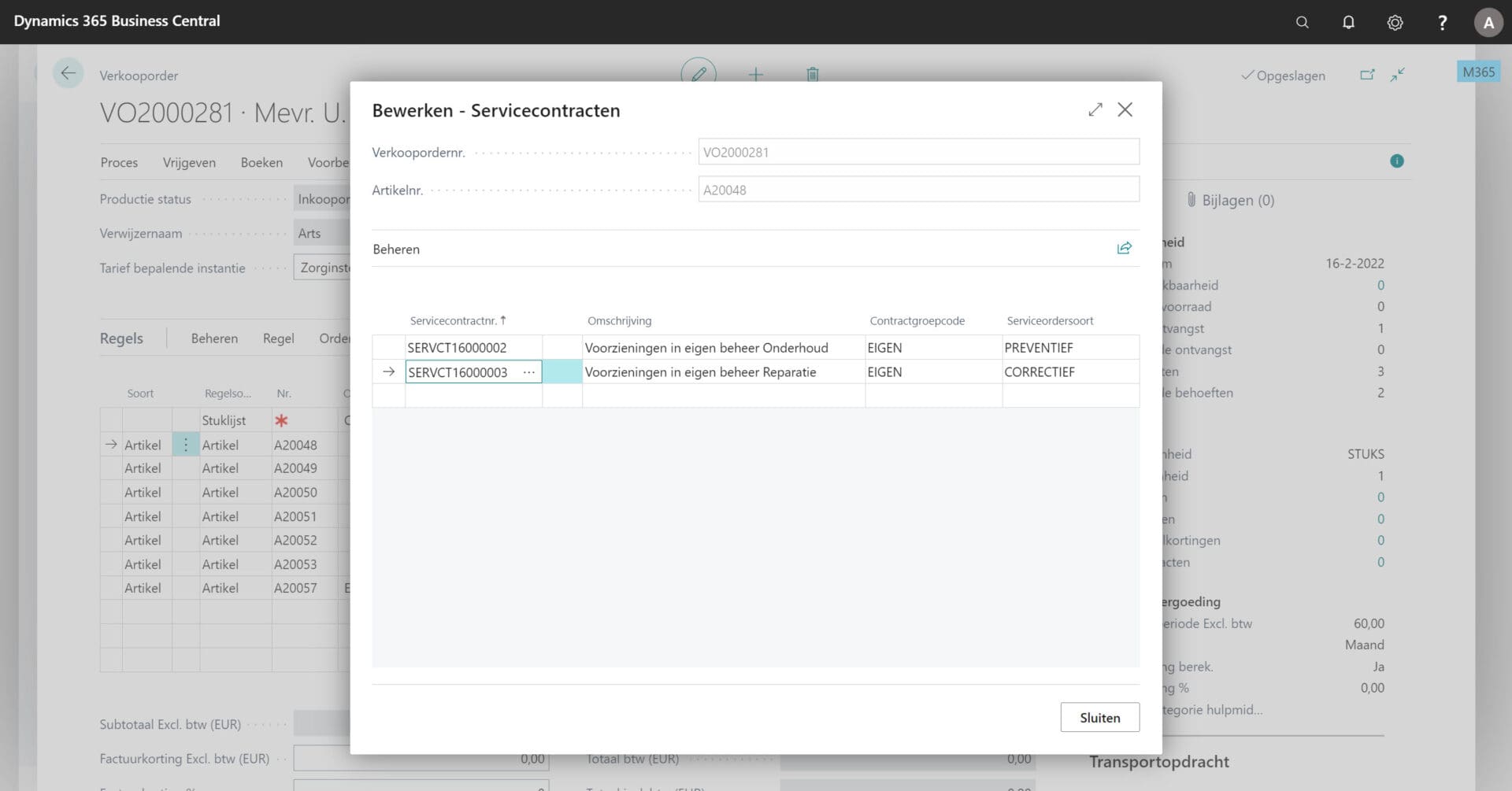Image resolution: width=1512 pixels, height=791 pixels.
Task: Click the Sluiten button
Action: coord(1099,717)
